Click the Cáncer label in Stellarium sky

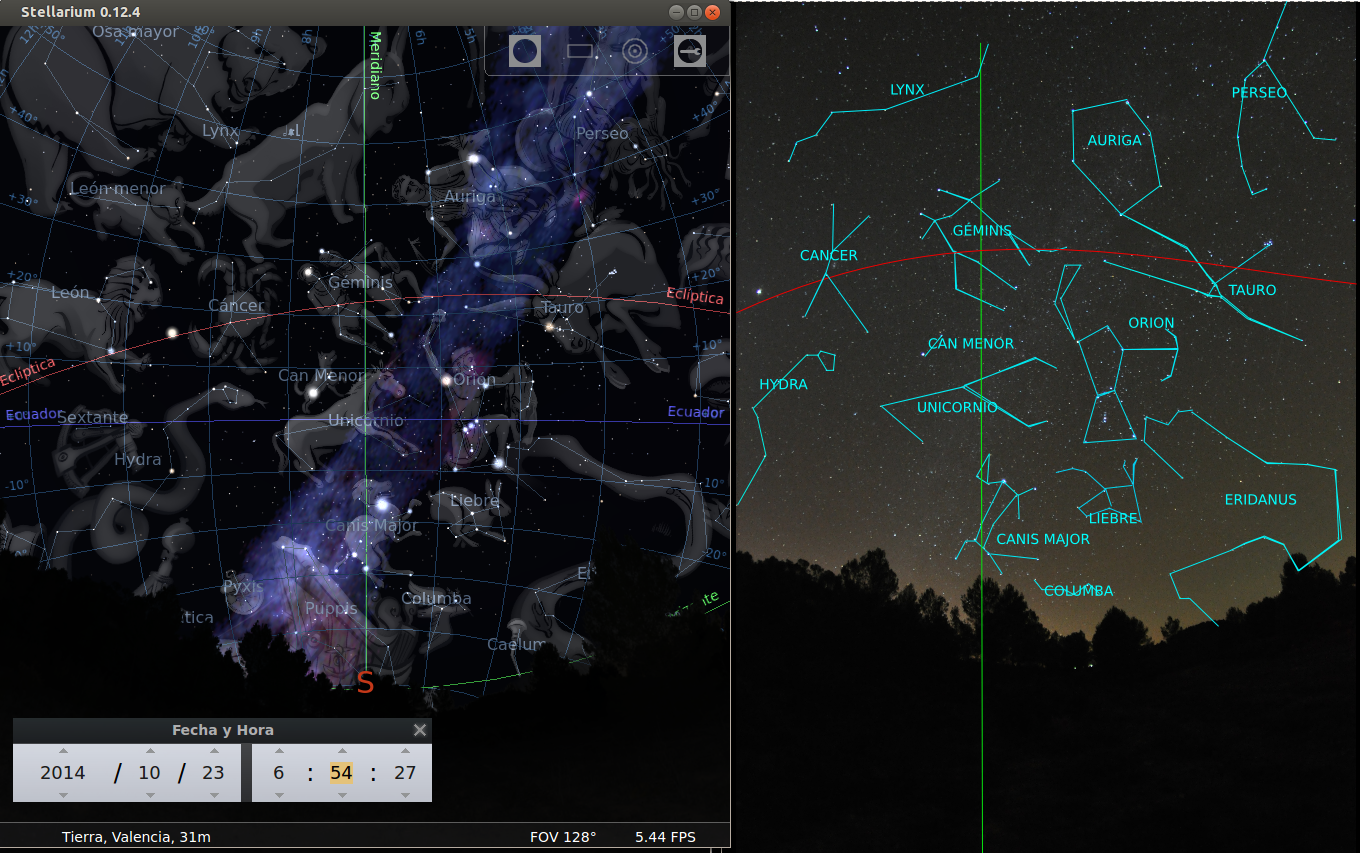pyautogui.click(x=236, y=306)
